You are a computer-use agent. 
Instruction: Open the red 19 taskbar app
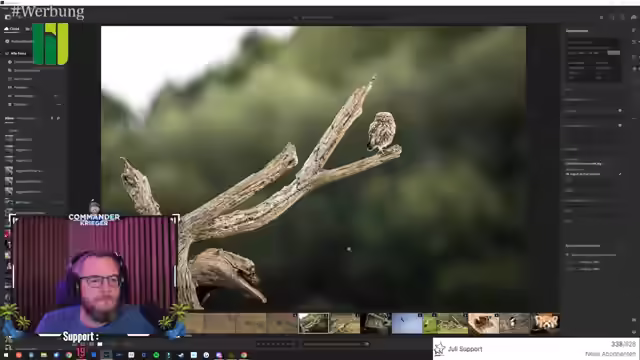[81, 353]
